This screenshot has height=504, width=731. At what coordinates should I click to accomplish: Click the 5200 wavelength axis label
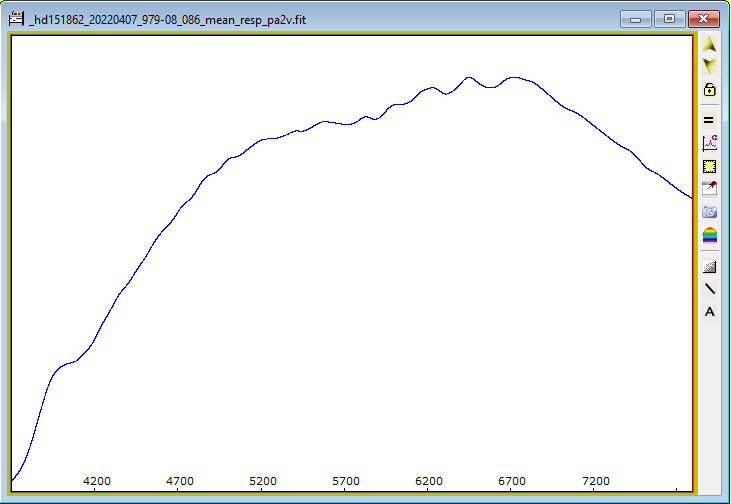coord(263,481)
